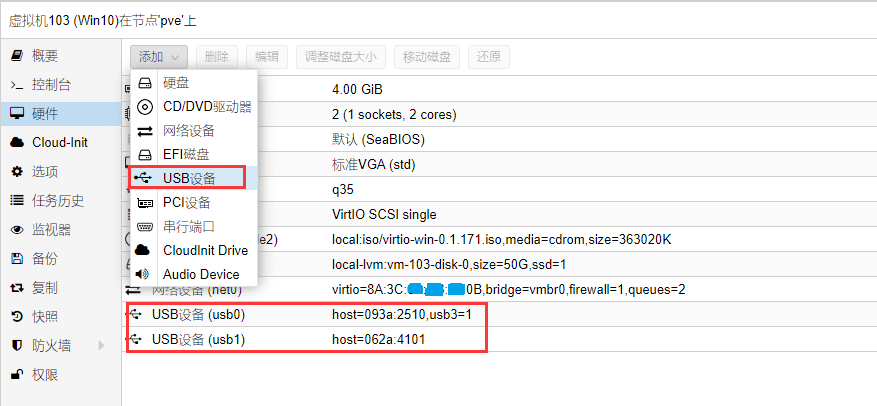
Task: Open the 添加 dropdown button
Action: pos(159,56)
